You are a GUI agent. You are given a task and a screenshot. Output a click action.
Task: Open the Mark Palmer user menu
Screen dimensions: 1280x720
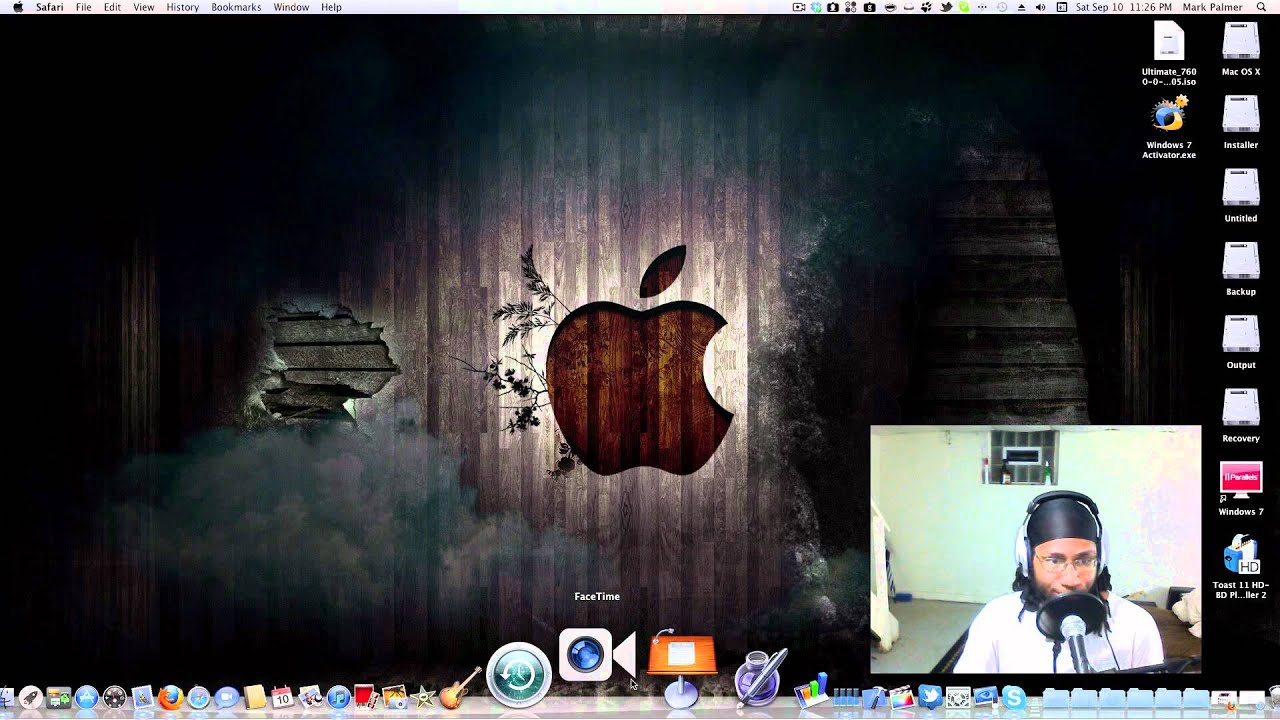click(1212, 7)
